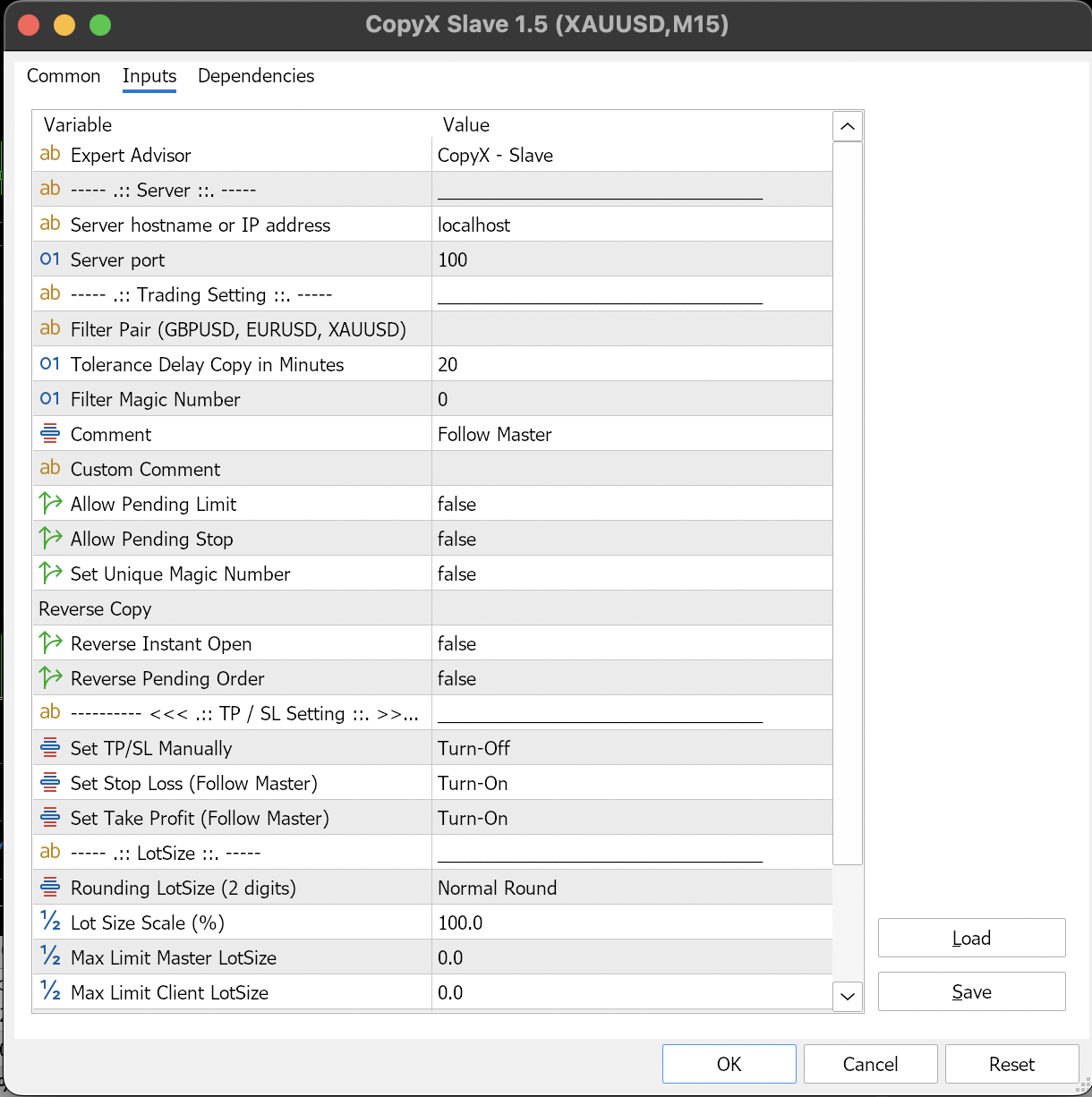Switch to the Common tab
The image size is (1092, 1097).
(x=64, y=76)
